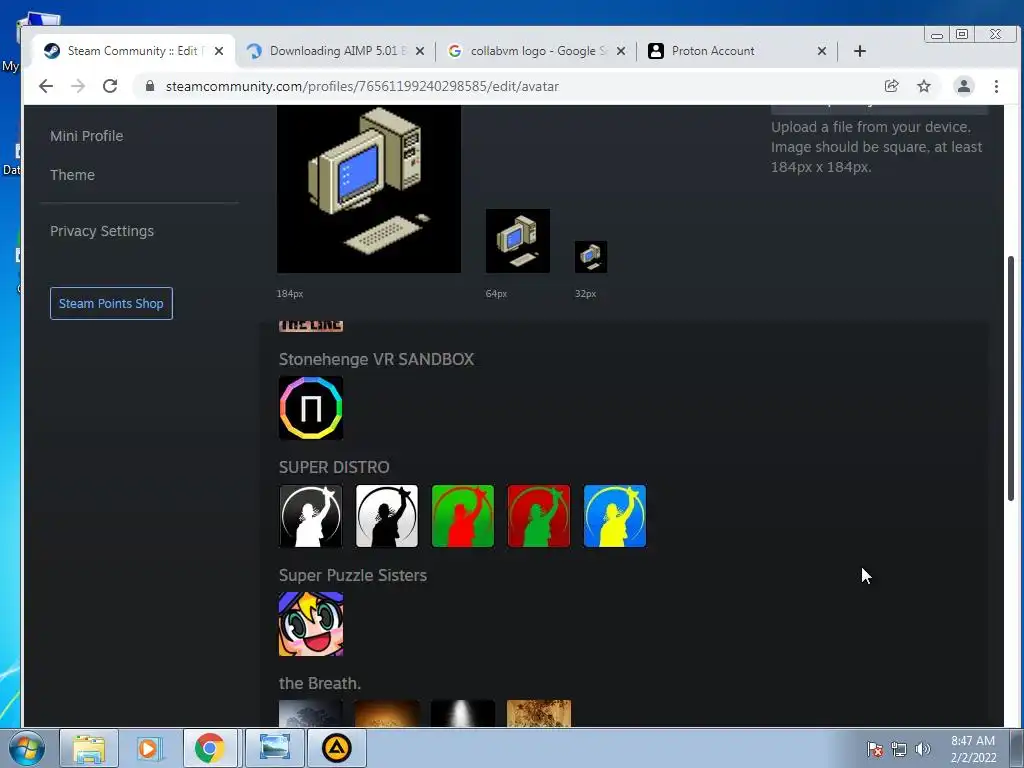Open Mini Profile in the sidebar
Screen dimensions: 1024x768
click(x=86, y=136)
